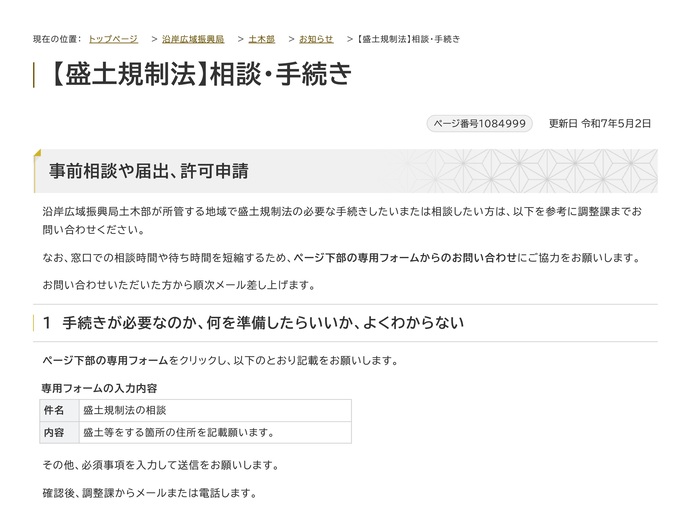690x517 pixels.
Task: Select the page title 【盛土規制法】相談・手続き heading
Action: [x=201, y=74]
